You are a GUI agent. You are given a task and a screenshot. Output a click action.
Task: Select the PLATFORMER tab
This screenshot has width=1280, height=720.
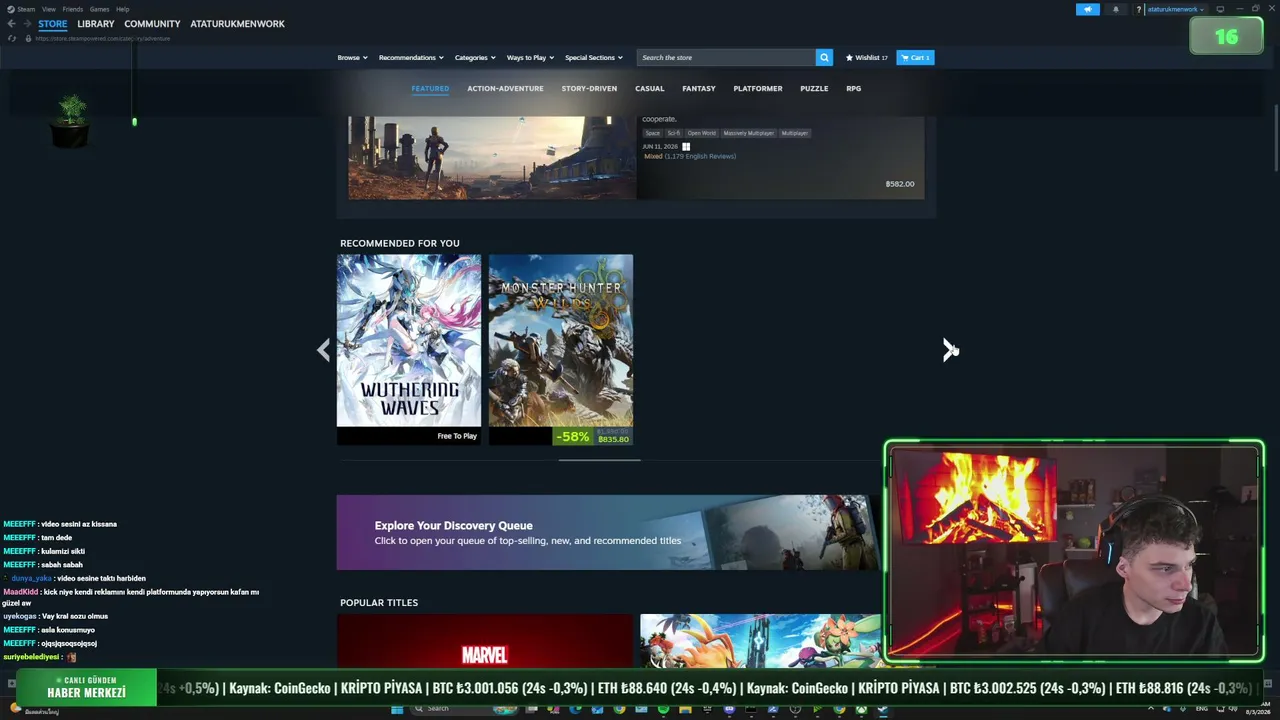click(x=758, y=88)
